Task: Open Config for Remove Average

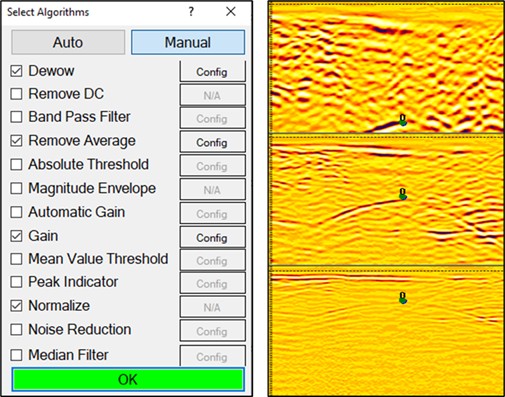Action: tap(213, 142)
